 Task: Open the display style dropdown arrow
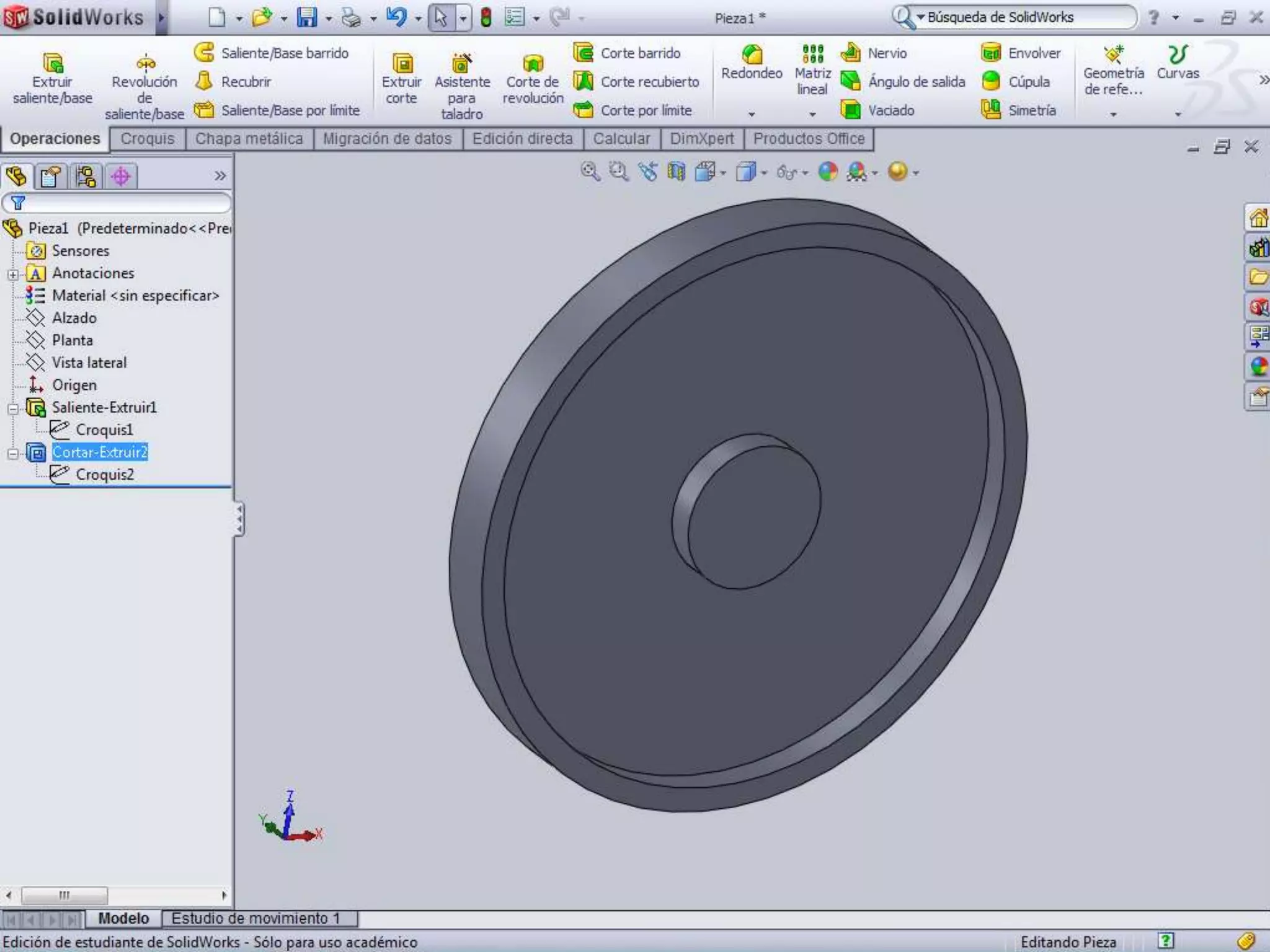pyautogui.click(x=765, y=173)
